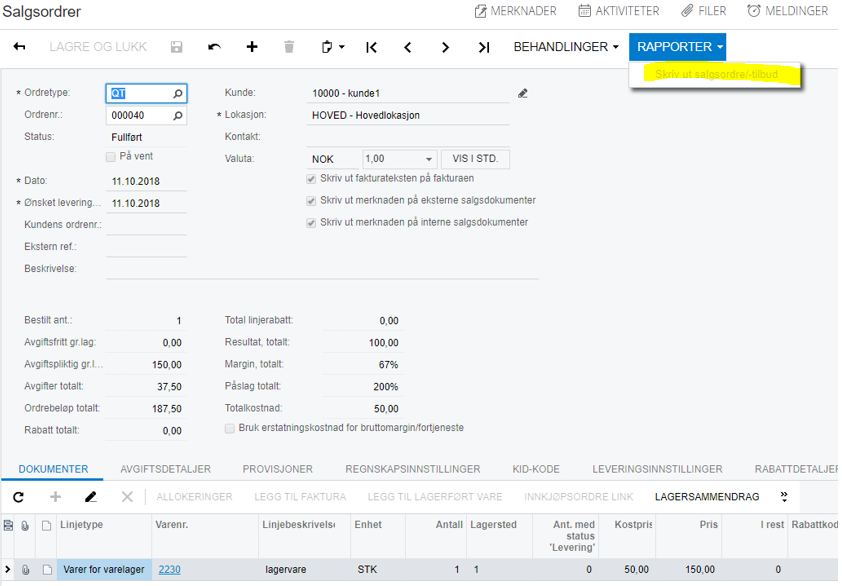Open item 2230 link
The width and height of the screenshot is (842, 586).
click(170, 569)
